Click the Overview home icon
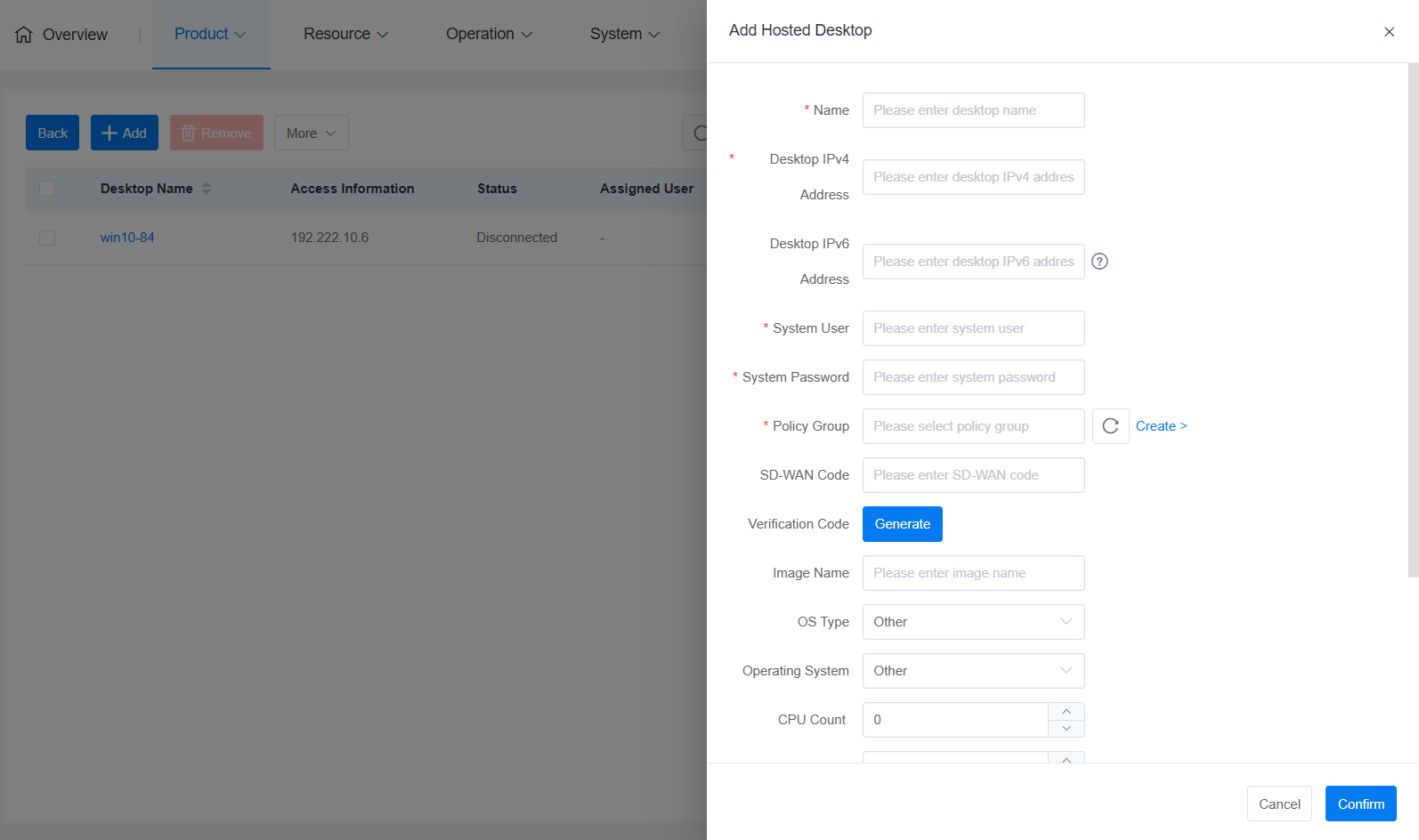This screenshot has height=840, width=1419. click(x=24, y=35)
